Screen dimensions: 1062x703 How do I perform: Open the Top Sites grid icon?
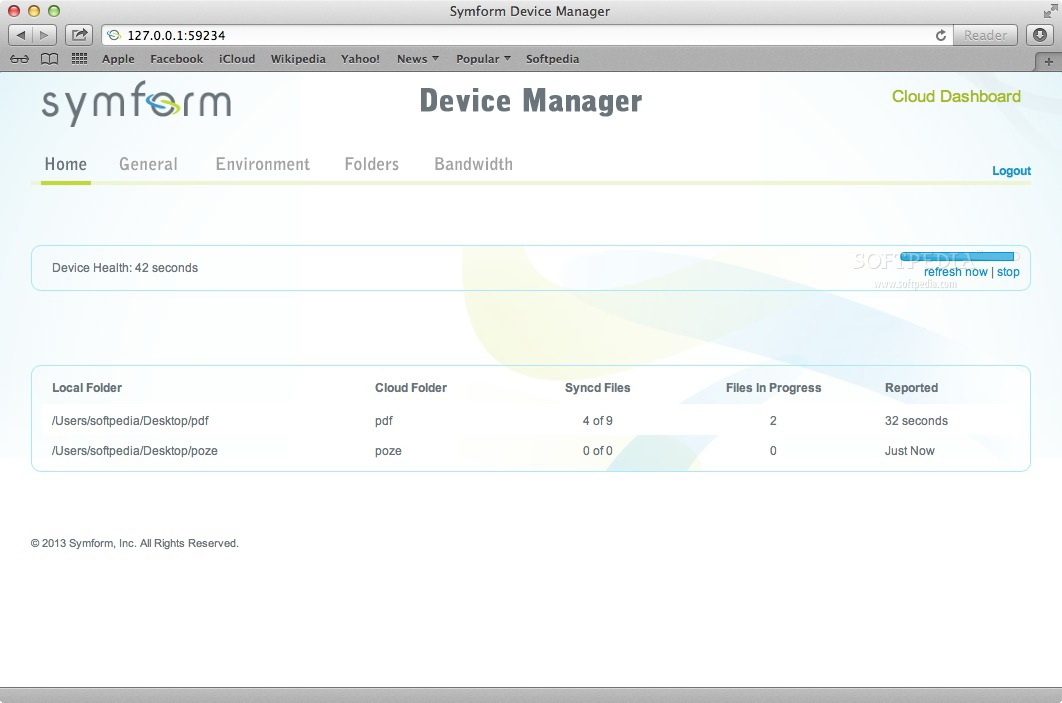coord(79,59)
